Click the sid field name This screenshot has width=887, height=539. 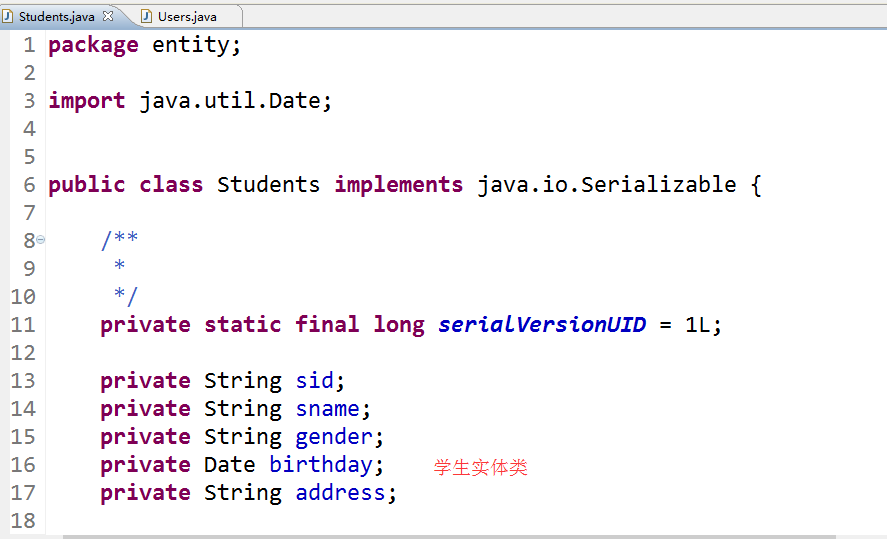tap(314, 381)
